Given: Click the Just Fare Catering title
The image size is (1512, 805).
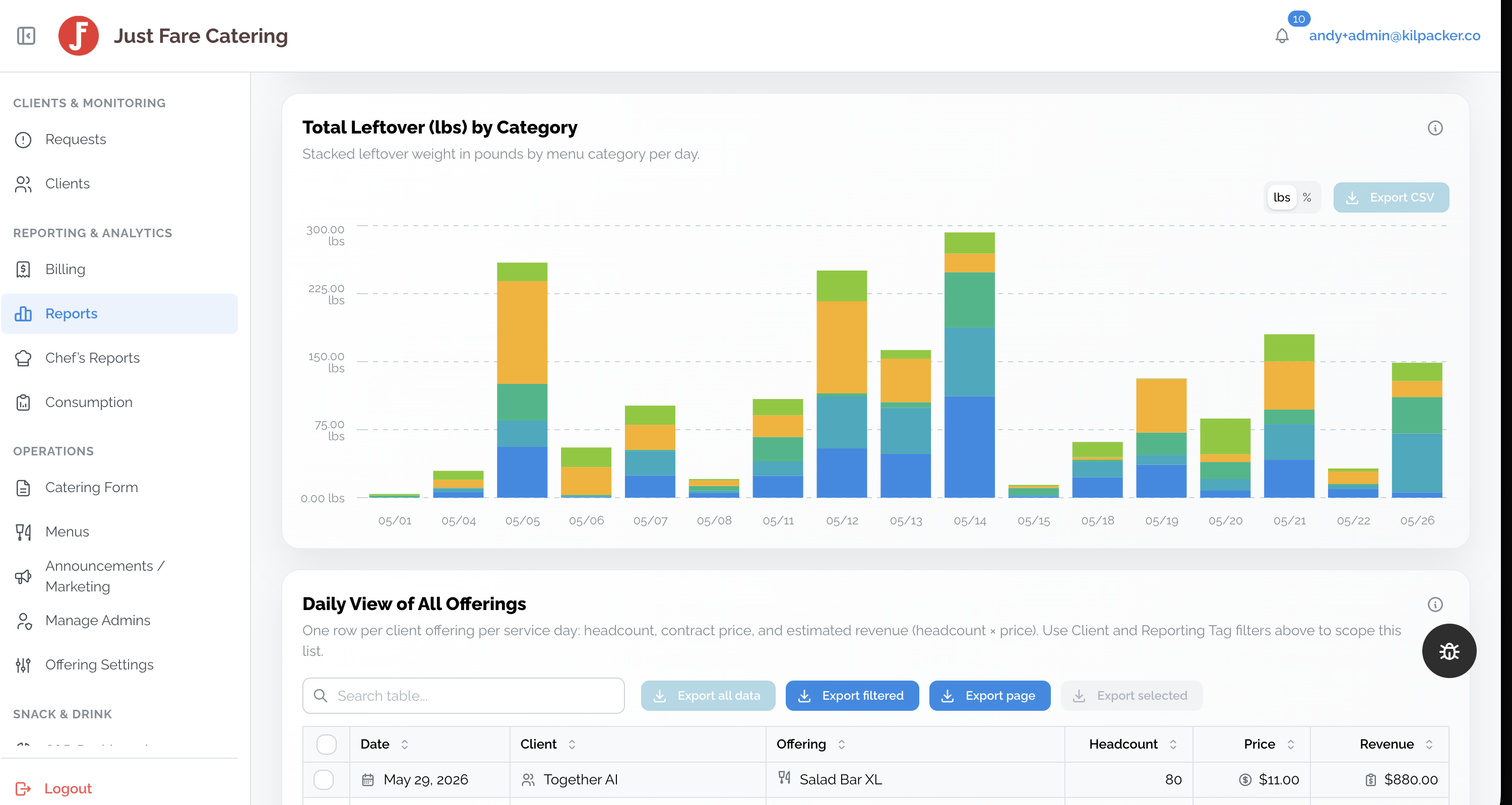Looking at the screenshot, I should (201, 36).
